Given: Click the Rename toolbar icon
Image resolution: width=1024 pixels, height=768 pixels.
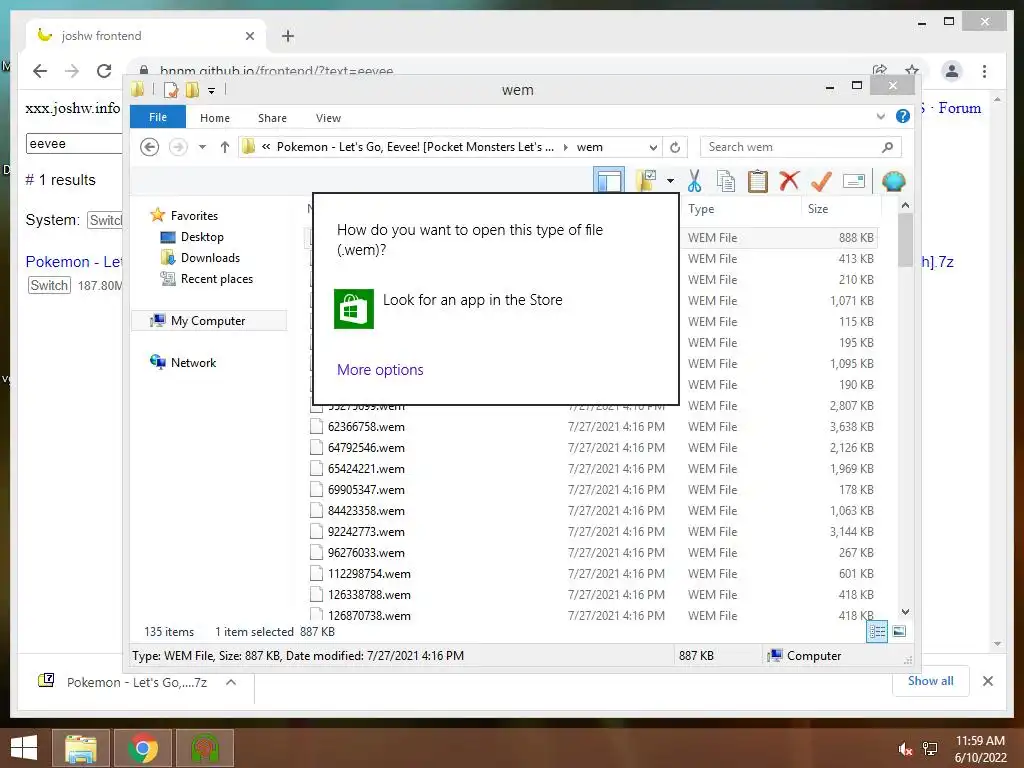Looking at the screenshot, I should pos(854,181).
